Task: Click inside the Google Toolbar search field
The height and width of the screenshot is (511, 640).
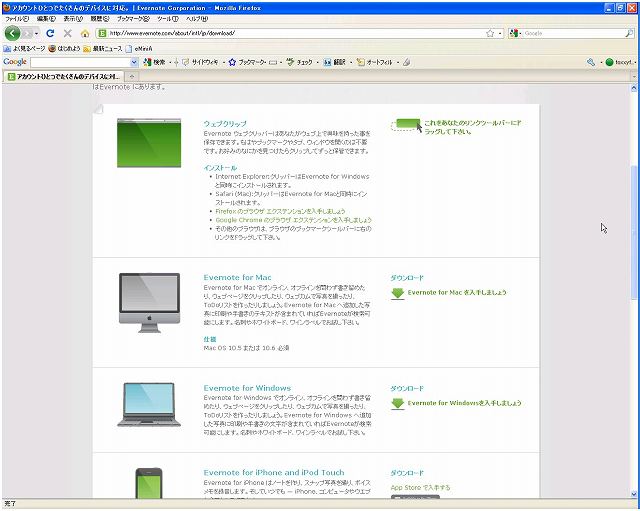Action: pyautogui.click(x=80, y=62)
